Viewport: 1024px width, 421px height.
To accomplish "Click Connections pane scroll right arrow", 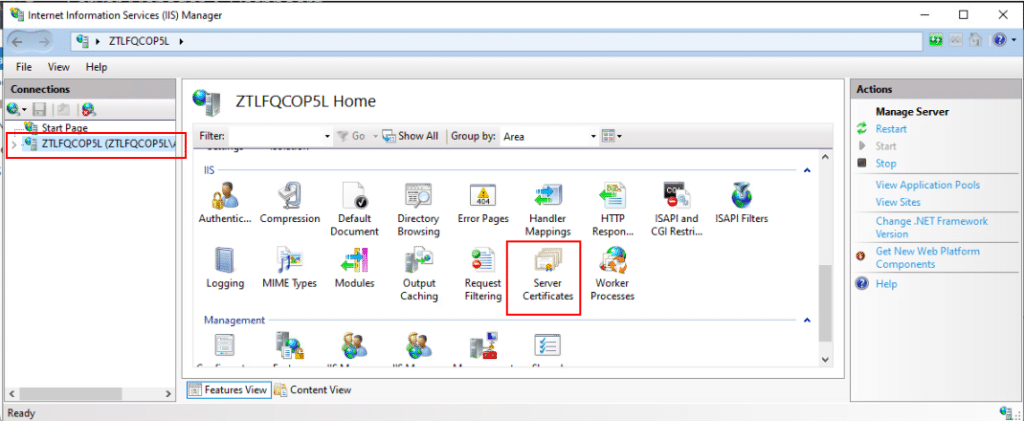I will click(168, 394).
